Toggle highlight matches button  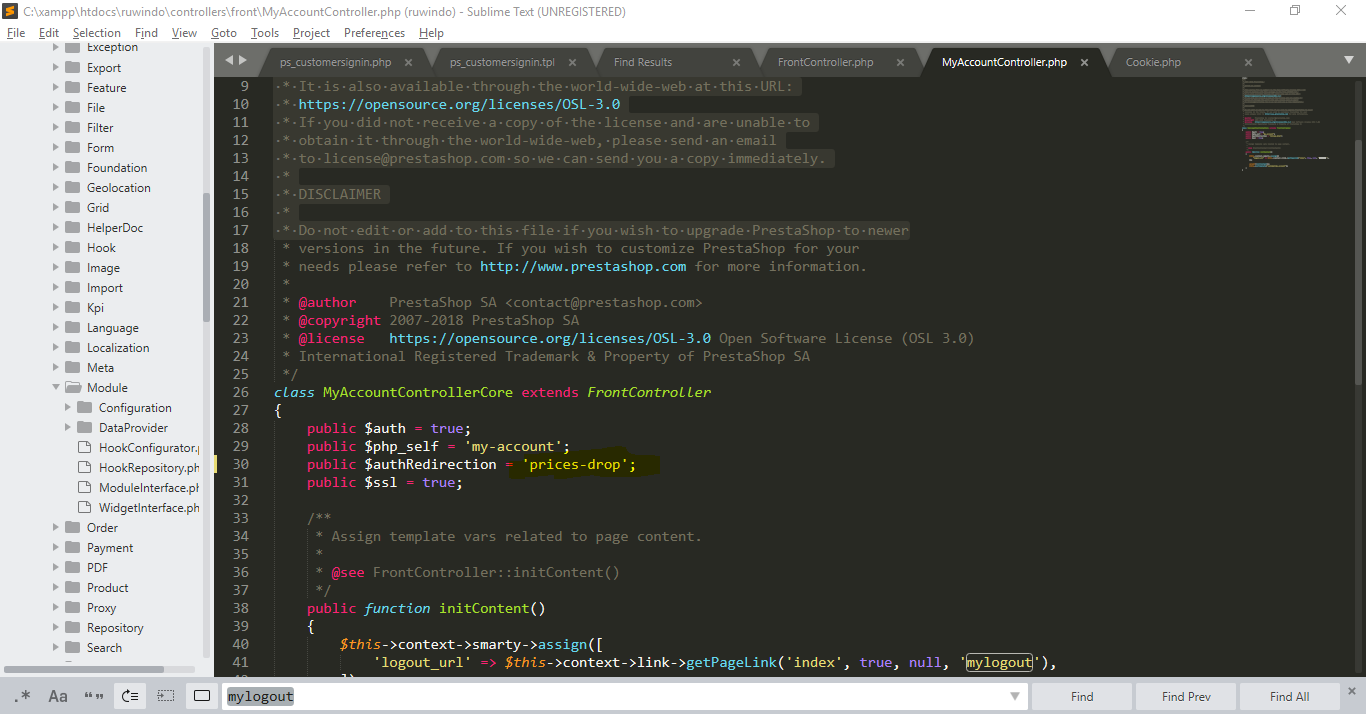pyautogui.click(x=202, y=696)
